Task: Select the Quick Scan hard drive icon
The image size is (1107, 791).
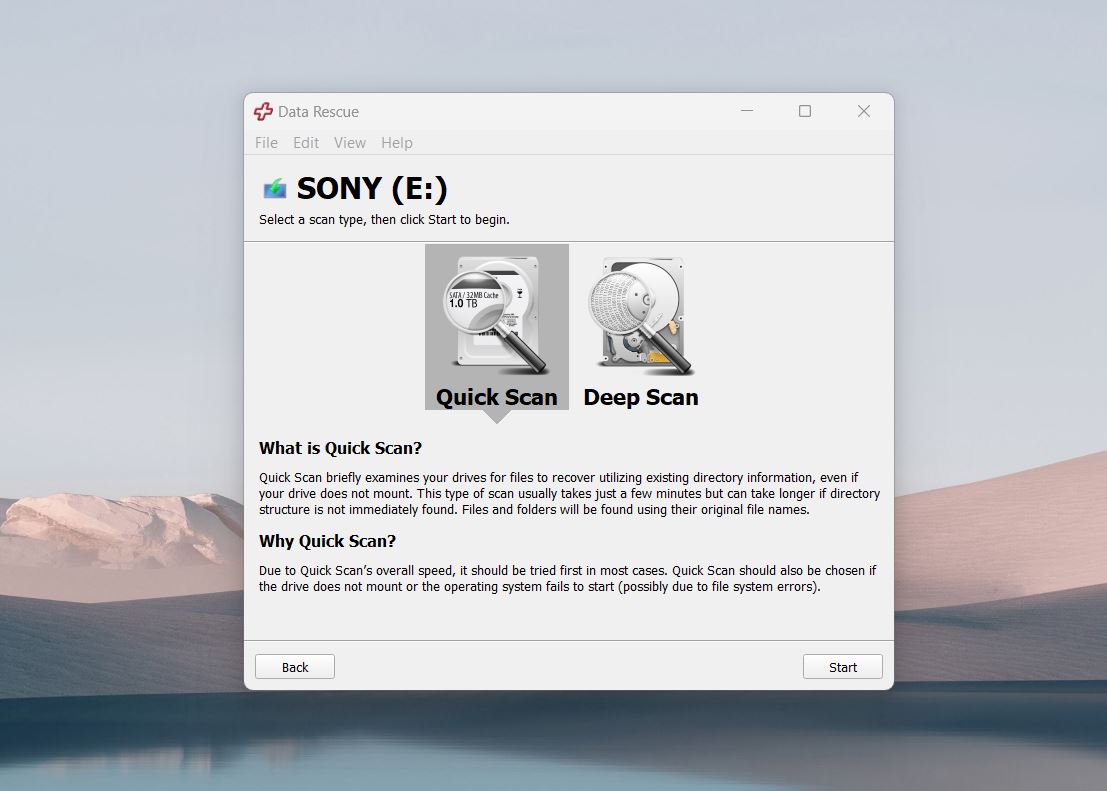Action: coord(496,315)
